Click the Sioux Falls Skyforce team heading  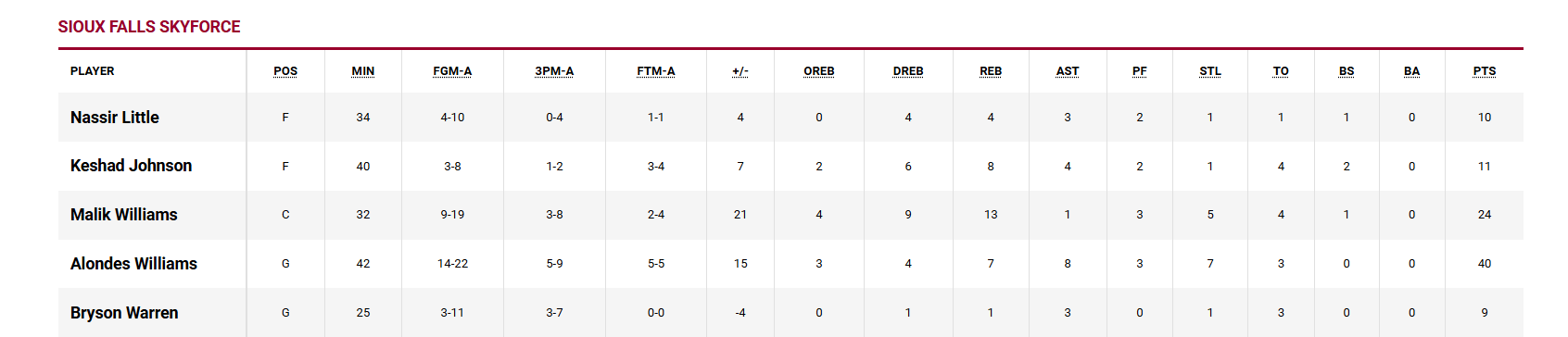click(x=149, y=27)
